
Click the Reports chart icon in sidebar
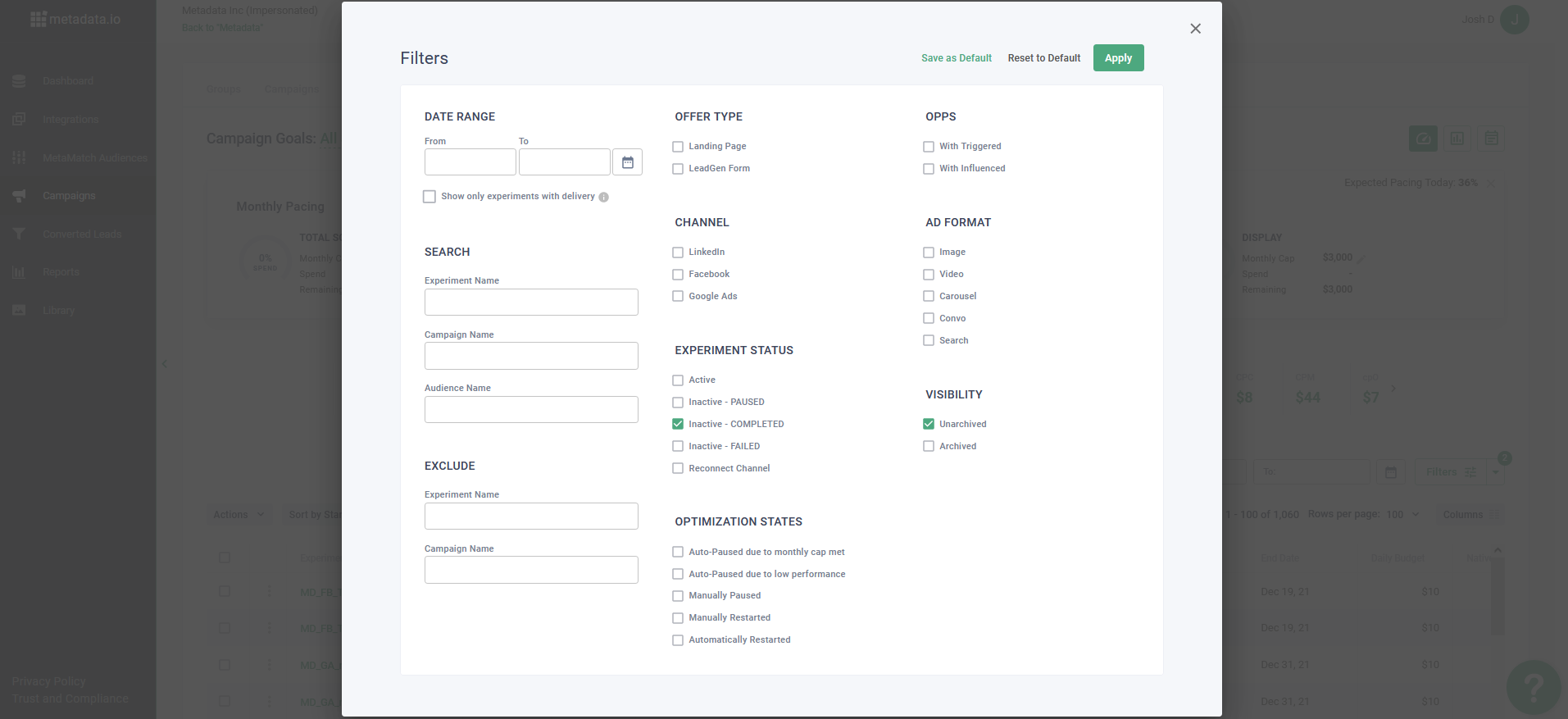coord(19,272)
